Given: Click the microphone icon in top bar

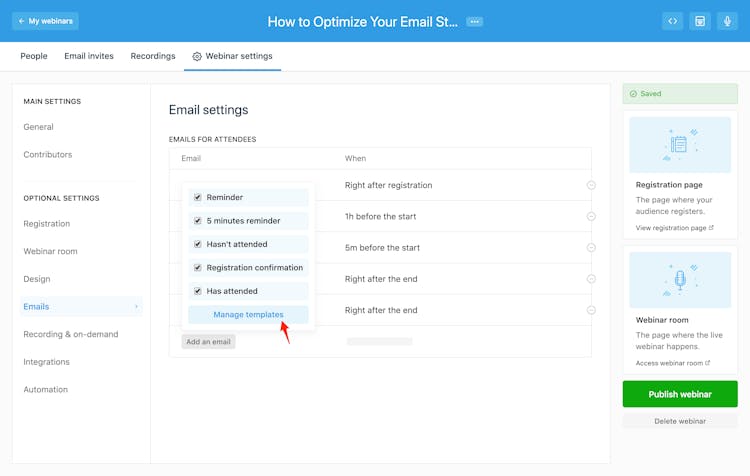Looking at the screenshot, I should coord(727,21).
